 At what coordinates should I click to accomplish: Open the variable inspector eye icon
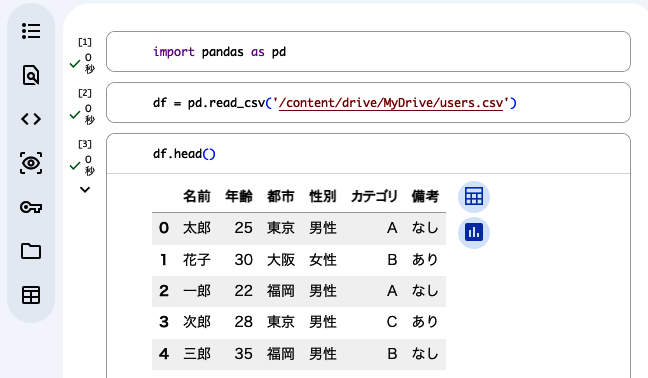(31, 163)
